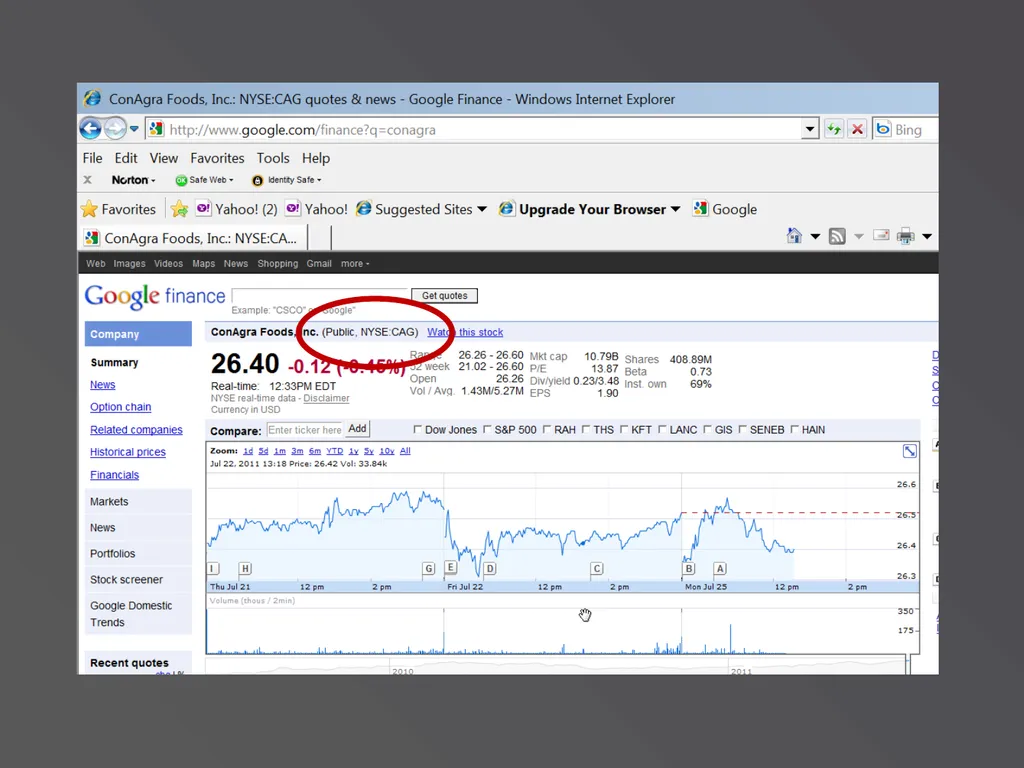The image size is (1024, 768).
Task: Expand the Identity Safe dropdown
Action: point(319,180)
